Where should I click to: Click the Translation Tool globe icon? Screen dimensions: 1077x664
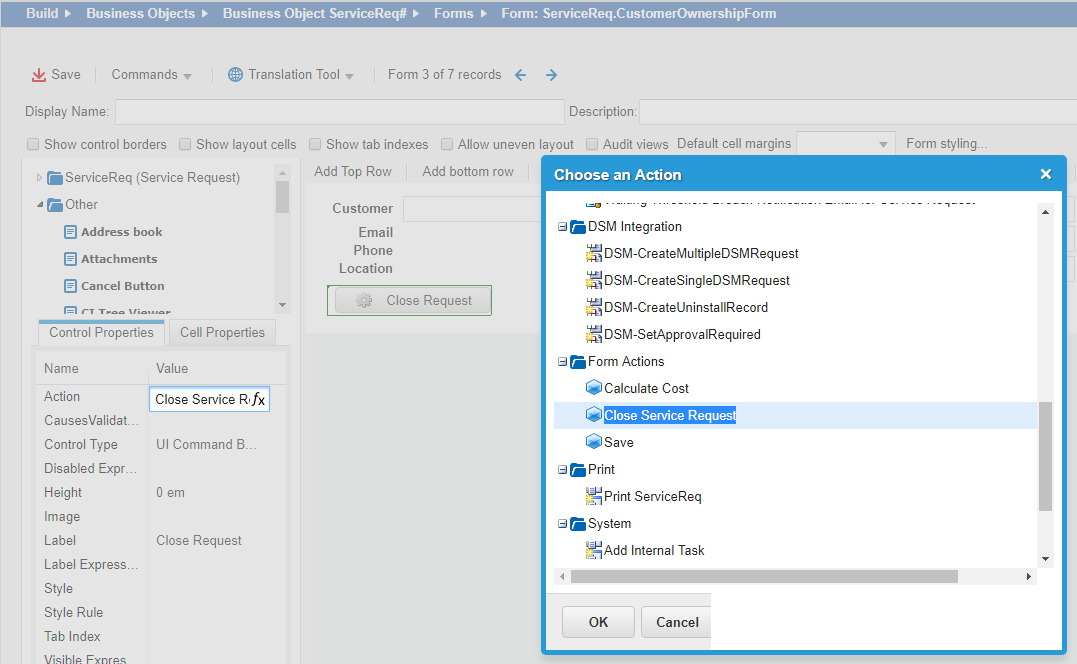[236, 75]
